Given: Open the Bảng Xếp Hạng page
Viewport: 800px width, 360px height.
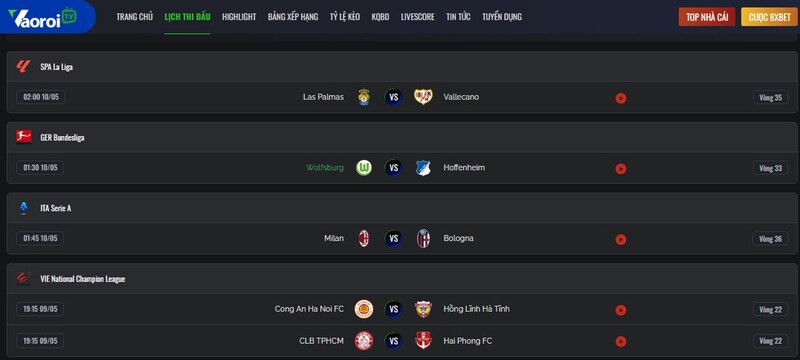Looking at the screenshot, I should (x=293, y=17).
